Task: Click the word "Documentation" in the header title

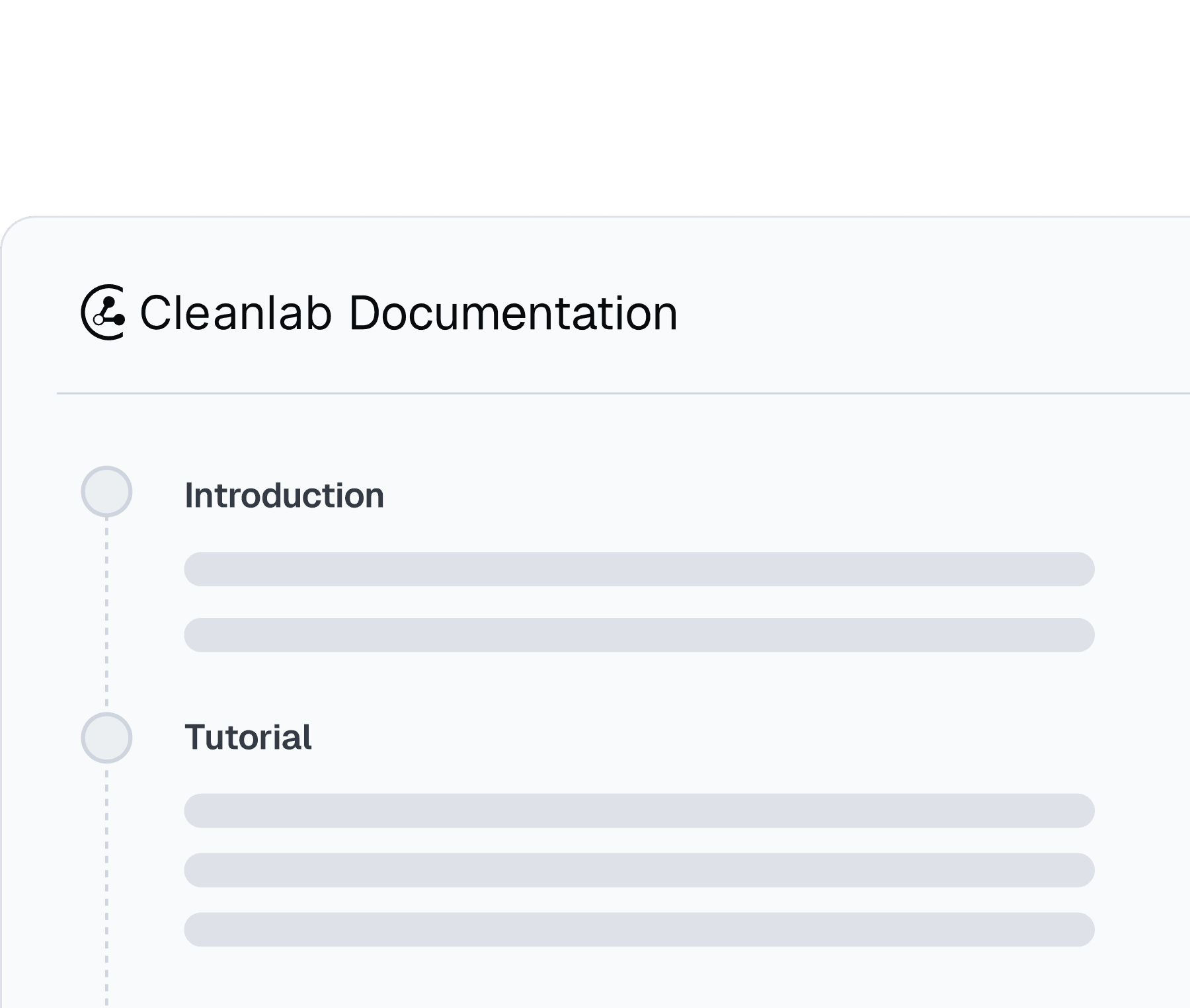Action: [513, 313]
